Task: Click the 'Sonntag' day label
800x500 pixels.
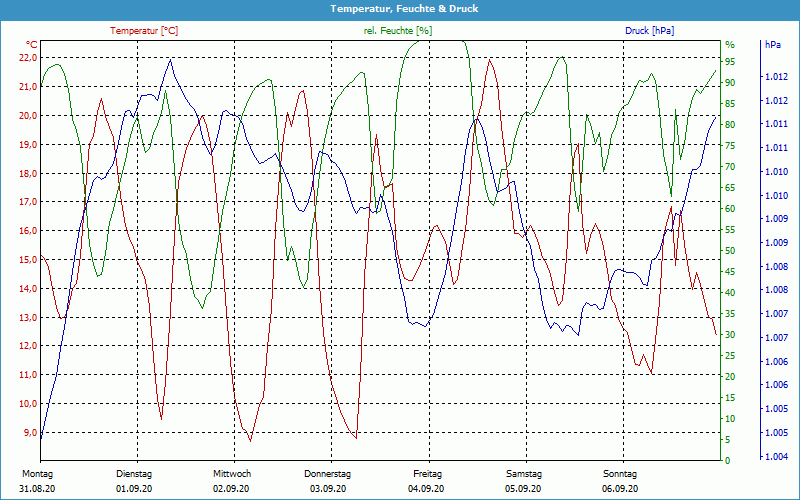Action: tap(620, 474)
